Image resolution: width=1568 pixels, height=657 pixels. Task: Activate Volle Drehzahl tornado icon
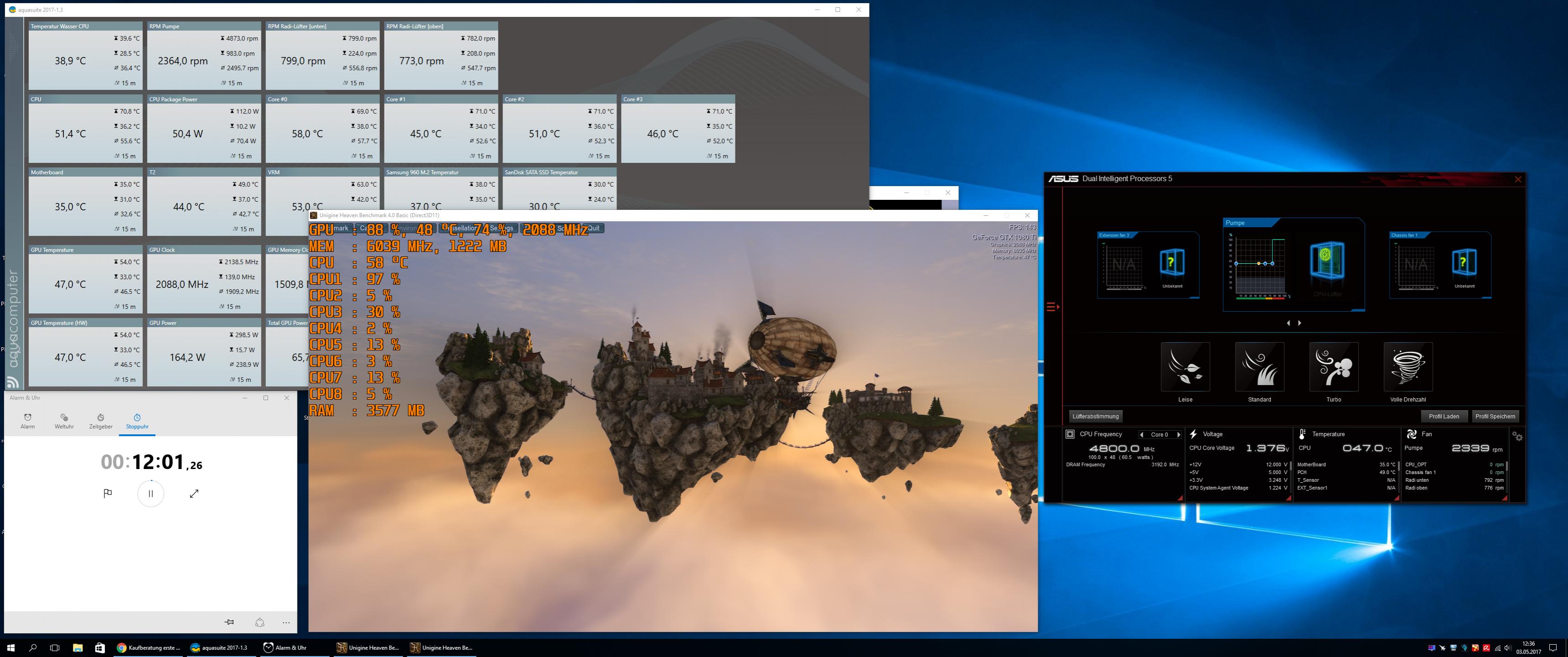[1408, 366]
